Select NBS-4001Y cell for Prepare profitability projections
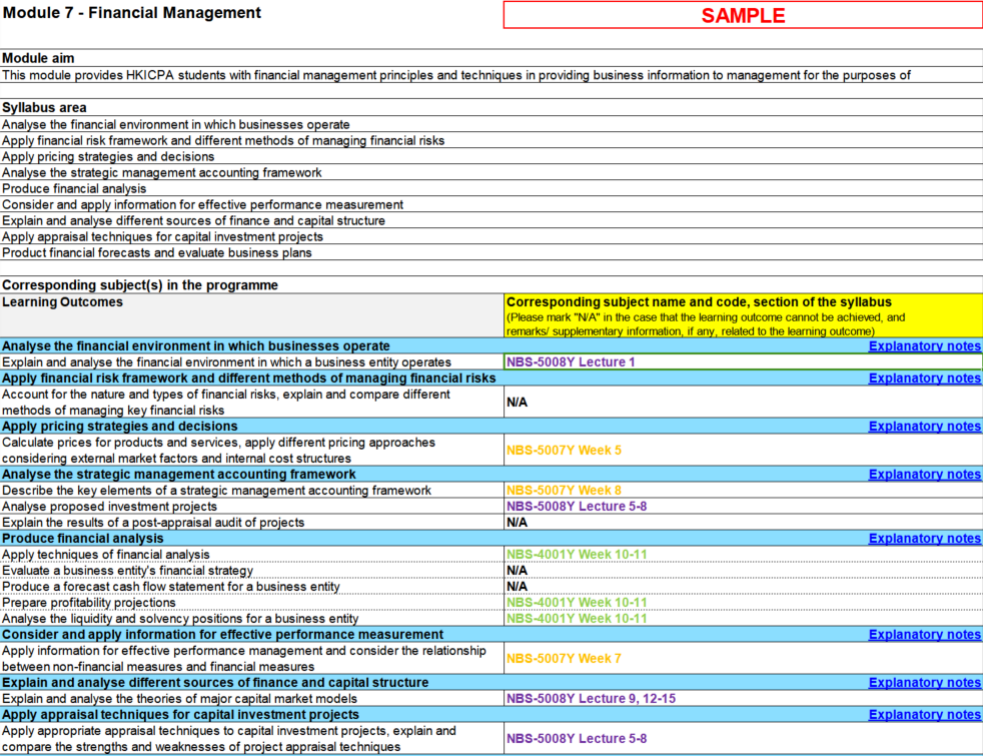The width and height of the screenshot is (983, 756). pyautogui.click(x=742, y=602)
